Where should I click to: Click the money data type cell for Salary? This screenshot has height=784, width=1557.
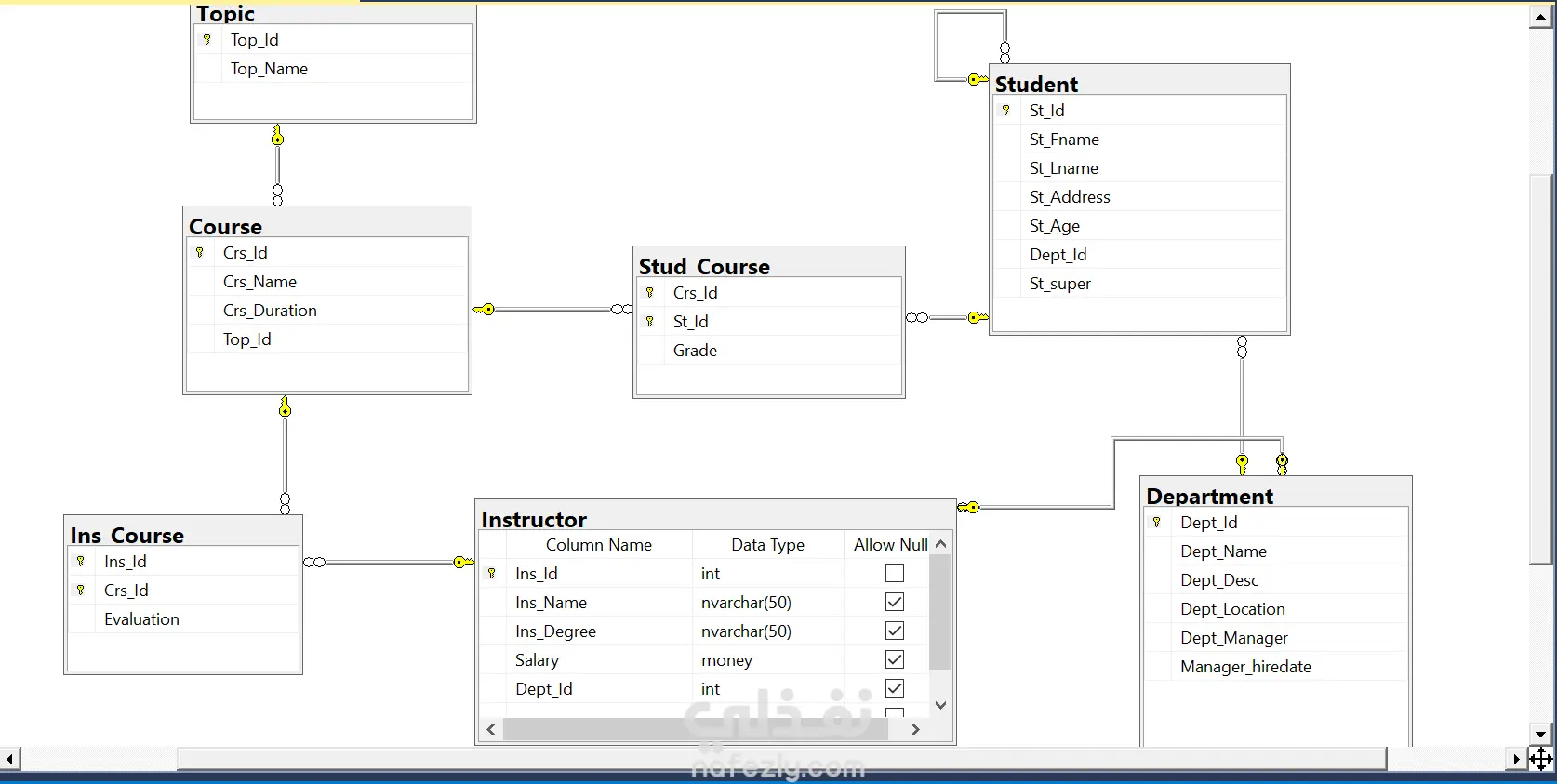[767, 659]
